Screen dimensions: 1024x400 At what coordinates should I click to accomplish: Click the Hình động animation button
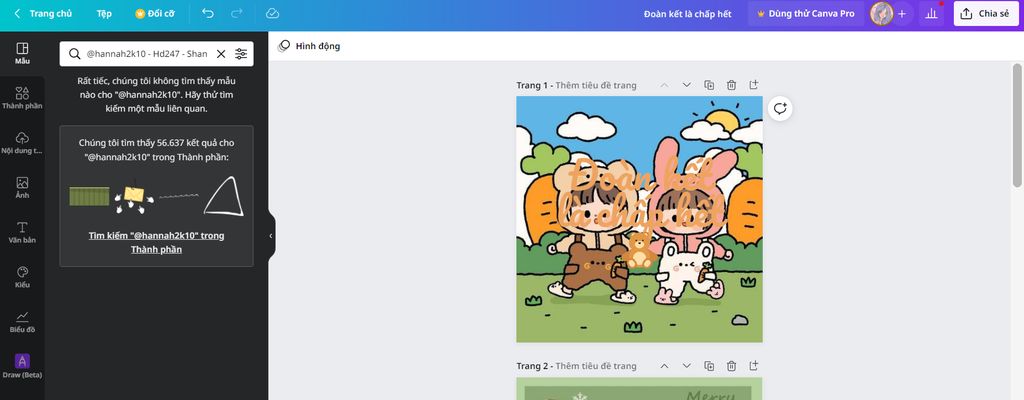point(309,46)
